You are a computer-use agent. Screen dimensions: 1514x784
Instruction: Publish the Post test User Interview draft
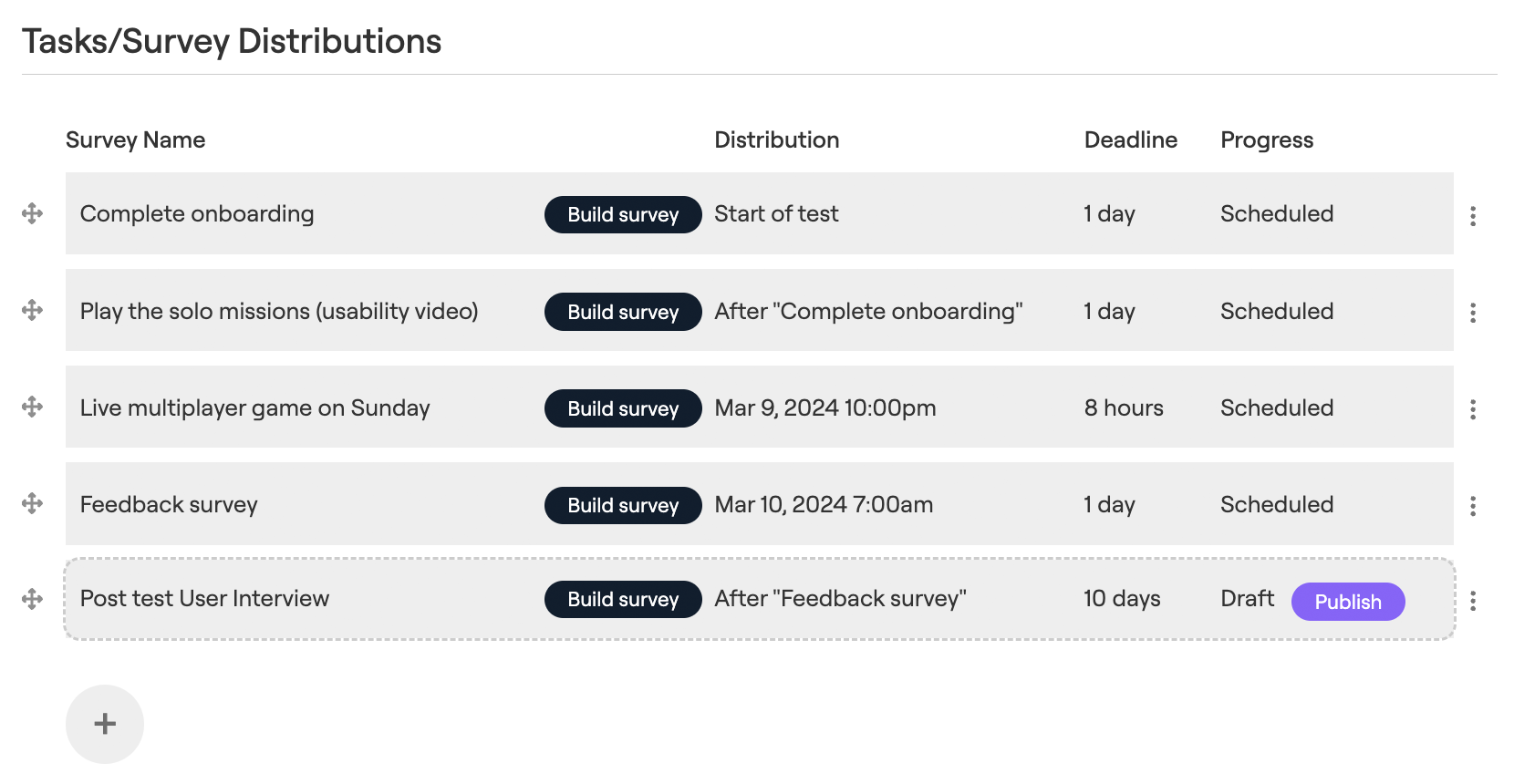pos(1347,602)
